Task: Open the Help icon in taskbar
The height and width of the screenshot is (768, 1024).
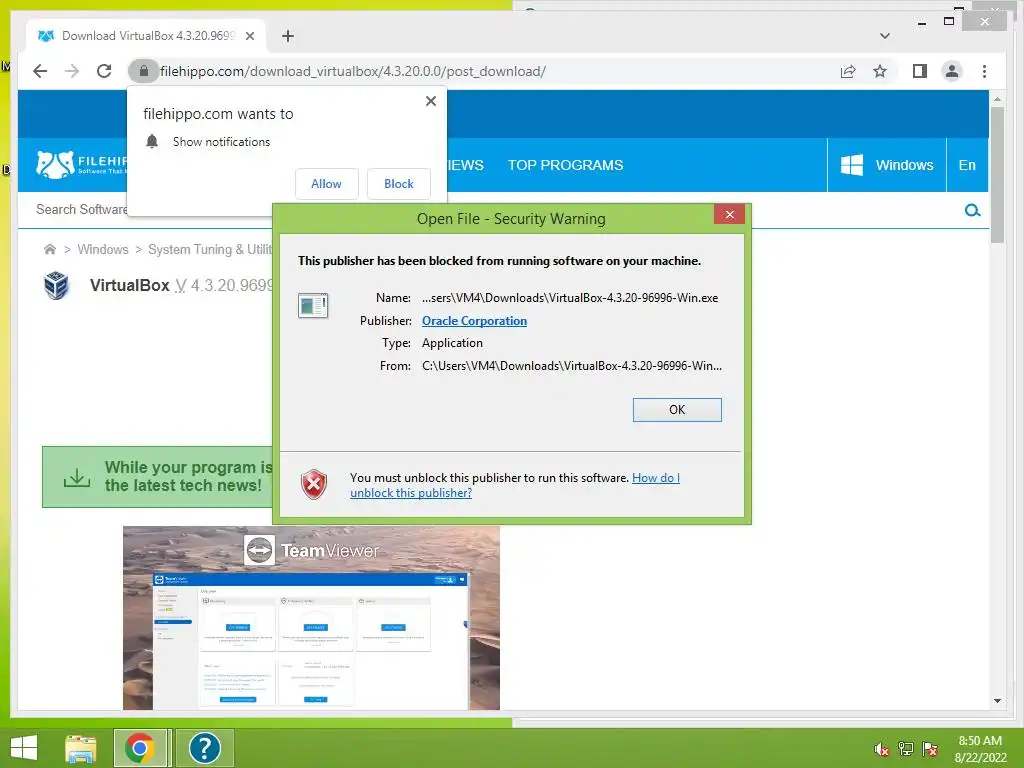Action: pyautogui.click(x=204, y=748)
